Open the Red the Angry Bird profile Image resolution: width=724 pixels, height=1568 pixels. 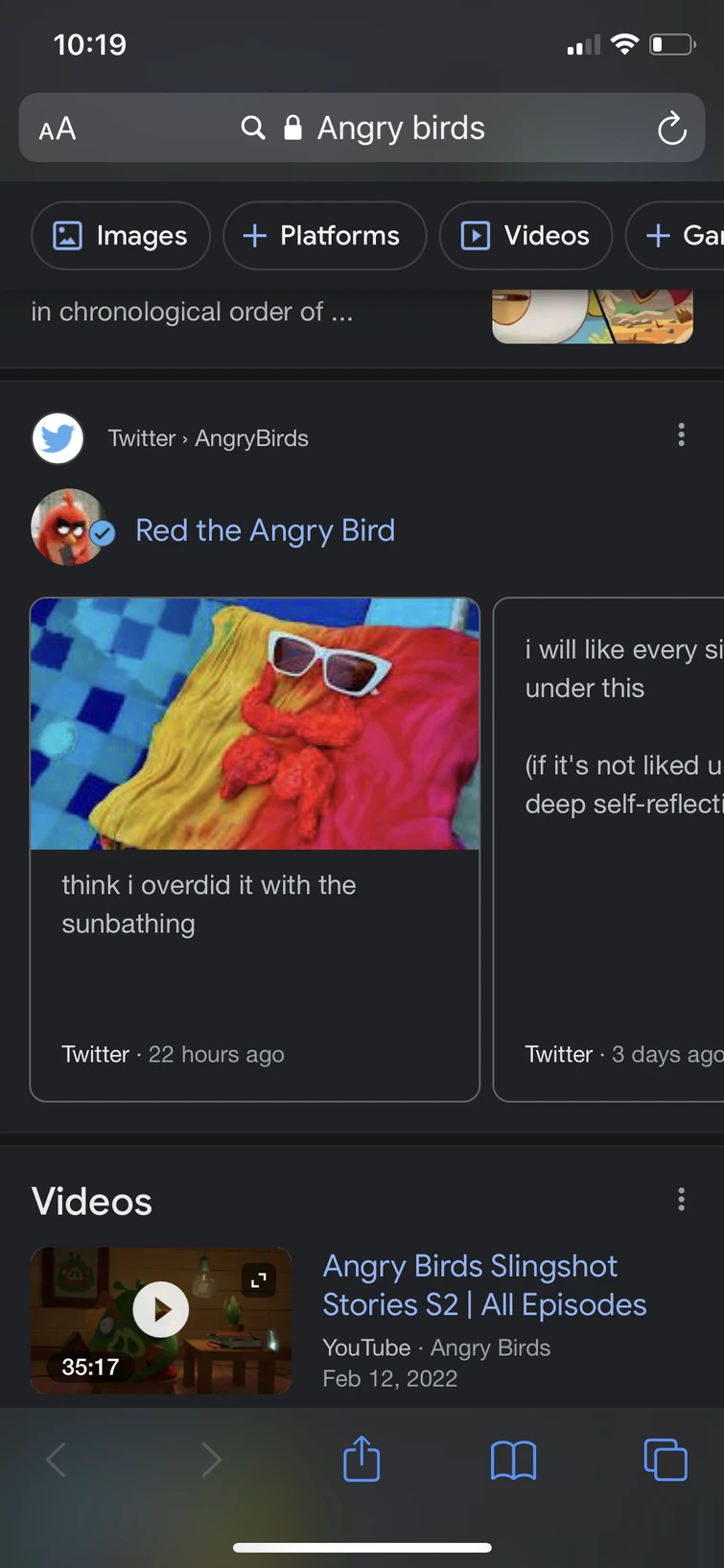click(265, 530)
